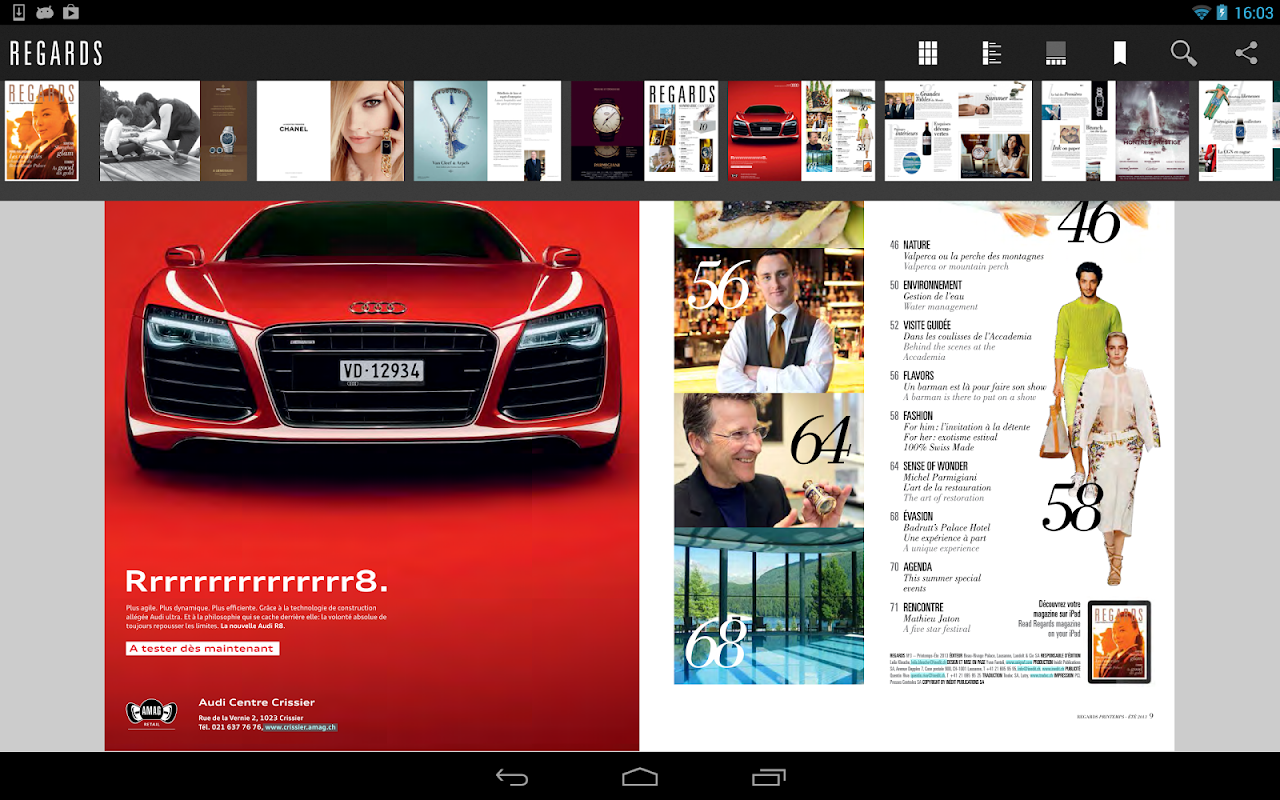Tap the battery status icon
The width and height of the screenshot is (1280, 800).
[1222, 12]
